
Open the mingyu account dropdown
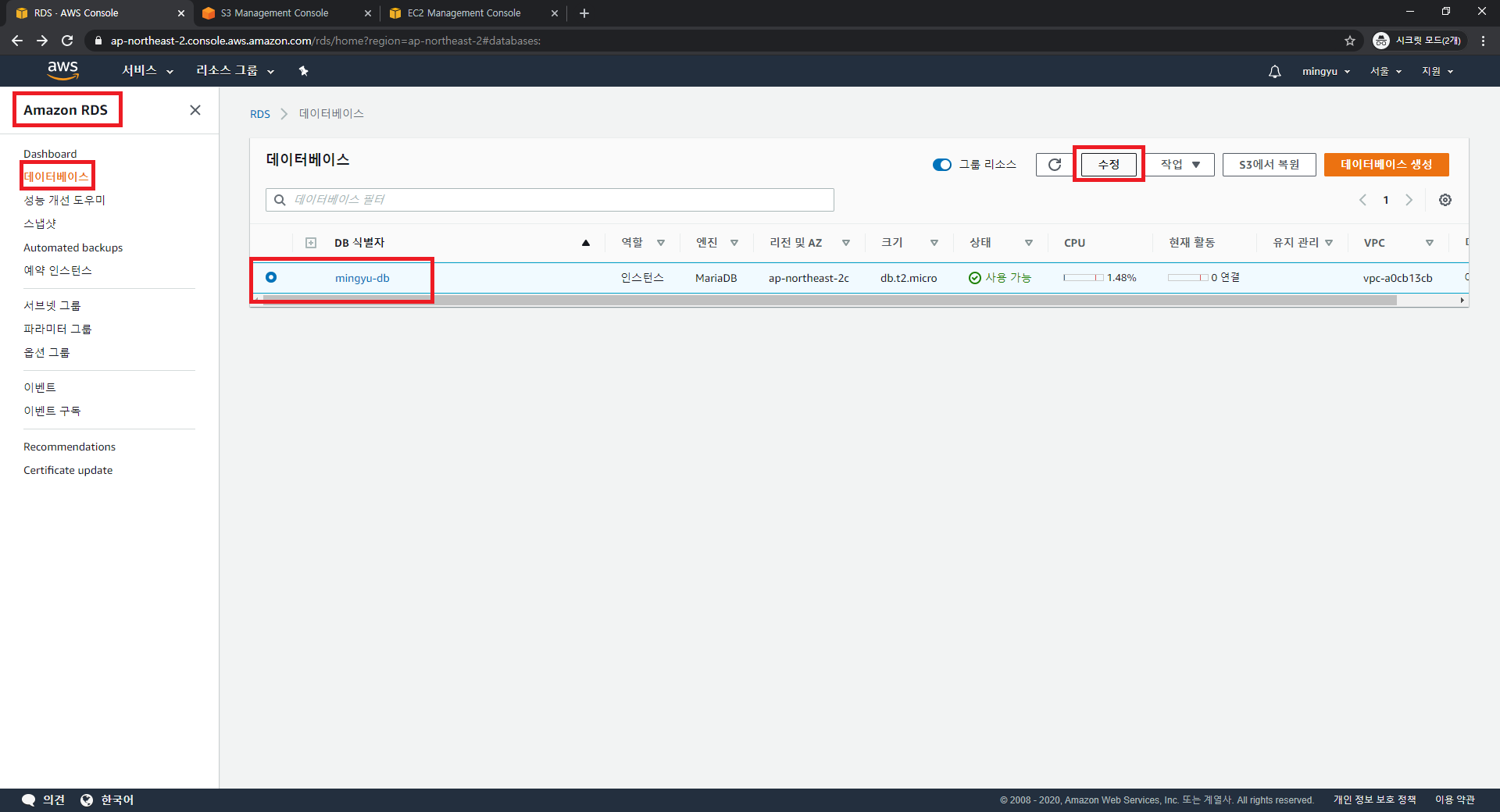click(x=1326, y=71)
